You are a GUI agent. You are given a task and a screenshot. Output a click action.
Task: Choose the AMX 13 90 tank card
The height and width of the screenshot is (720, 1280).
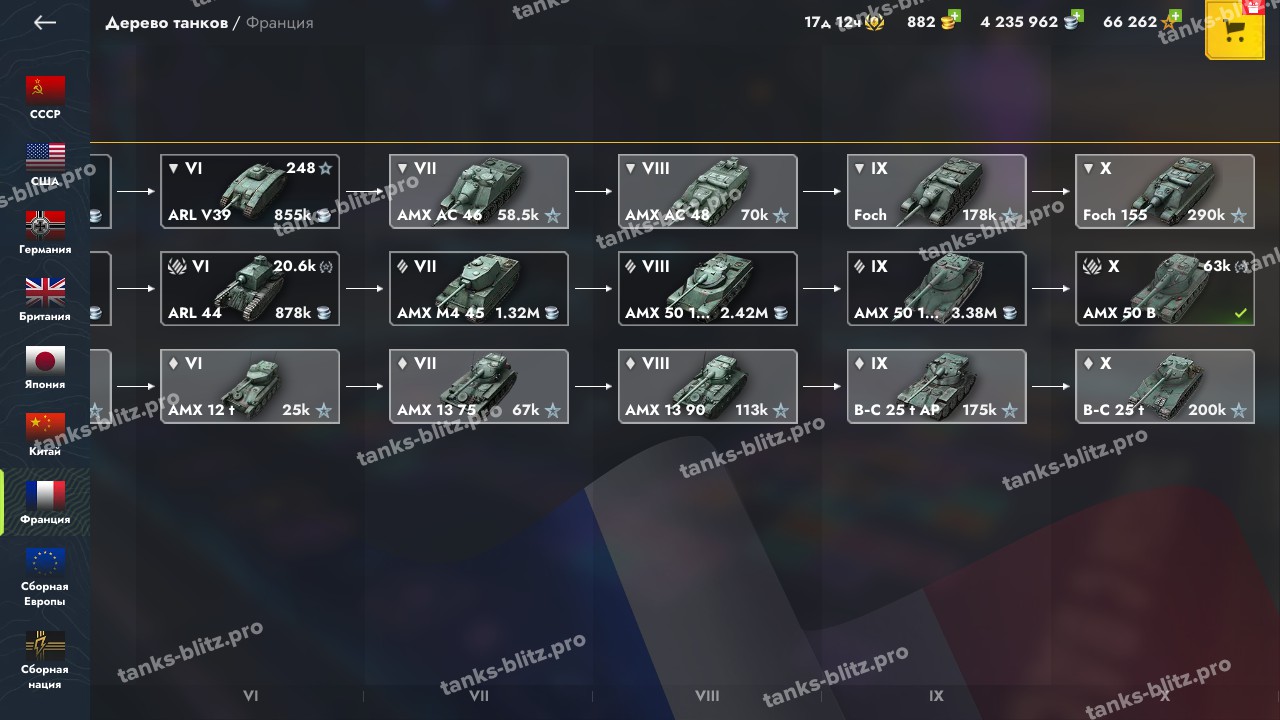click(x=708, y=386)
